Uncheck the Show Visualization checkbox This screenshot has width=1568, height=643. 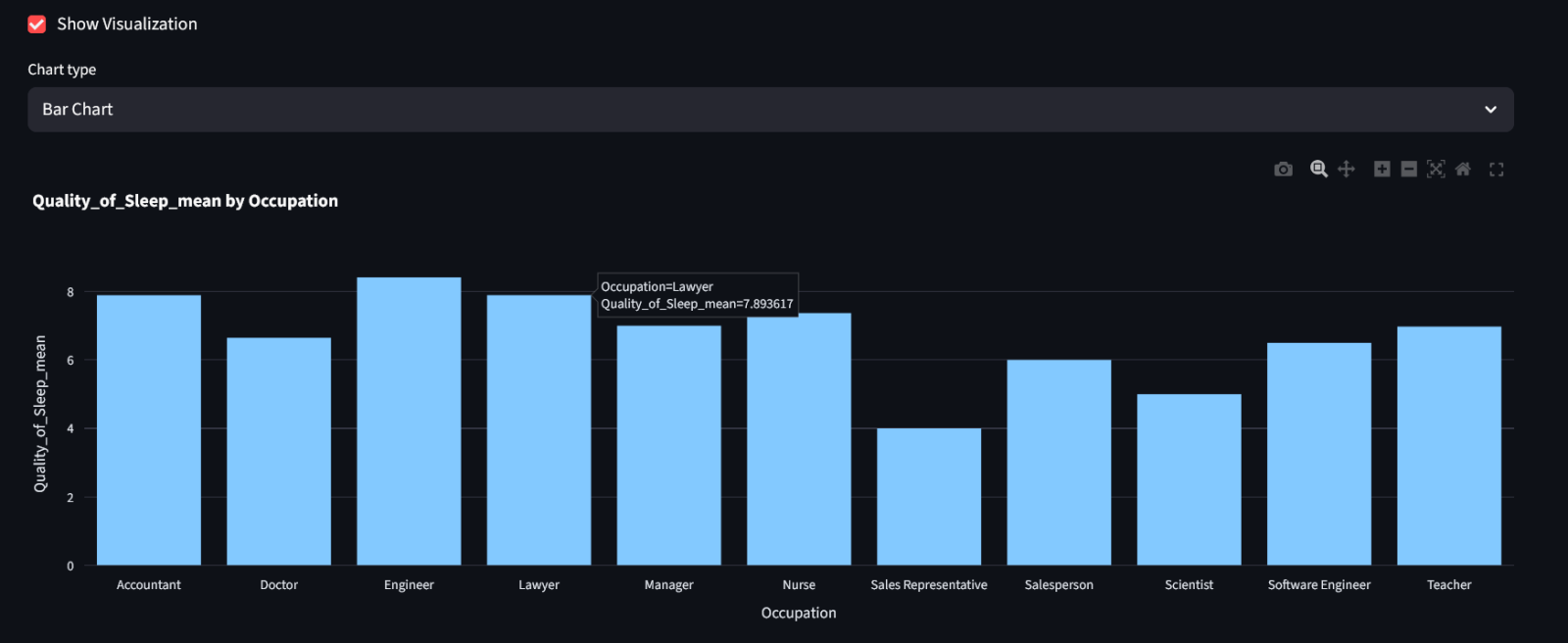click(37, 25)
